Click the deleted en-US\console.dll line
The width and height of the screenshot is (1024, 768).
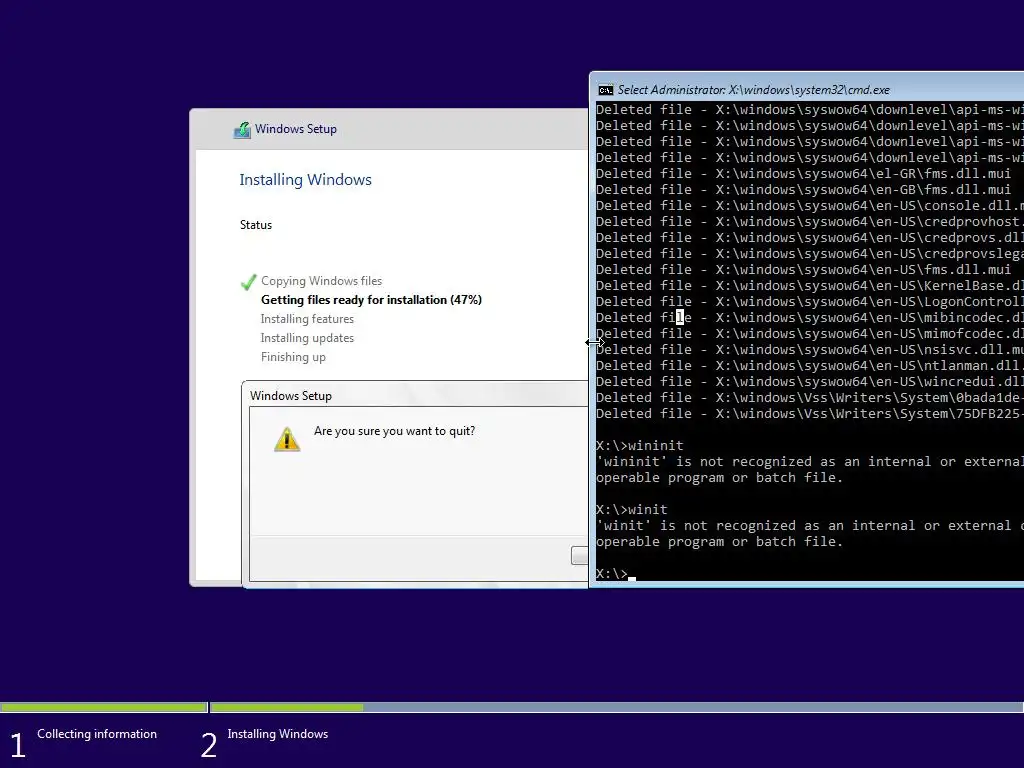pos(809,206)
